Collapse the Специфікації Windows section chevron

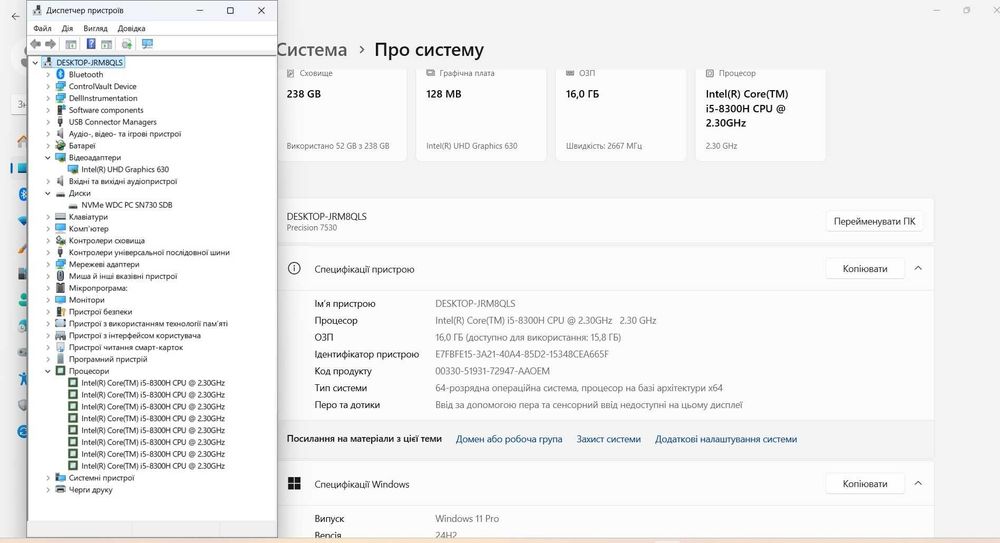coord(918,483)
